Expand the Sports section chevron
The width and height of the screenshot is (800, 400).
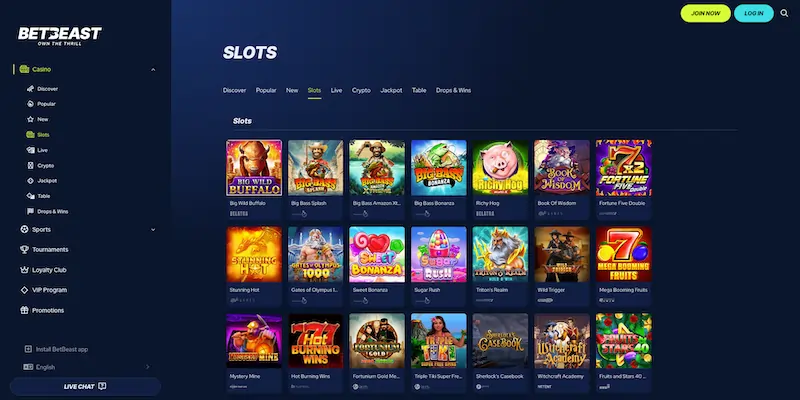coord(153,230)
